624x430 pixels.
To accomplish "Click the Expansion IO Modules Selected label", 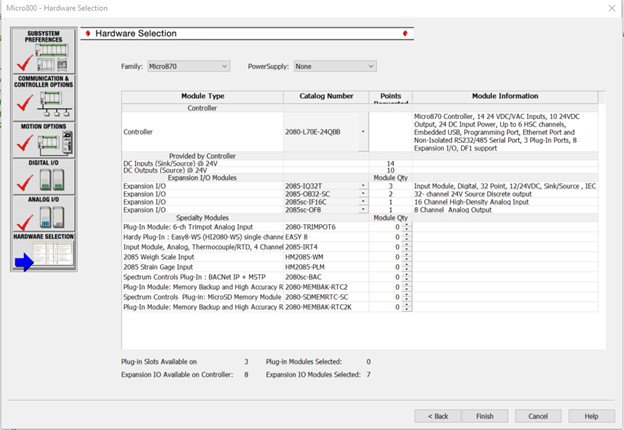I will point(313,375).
